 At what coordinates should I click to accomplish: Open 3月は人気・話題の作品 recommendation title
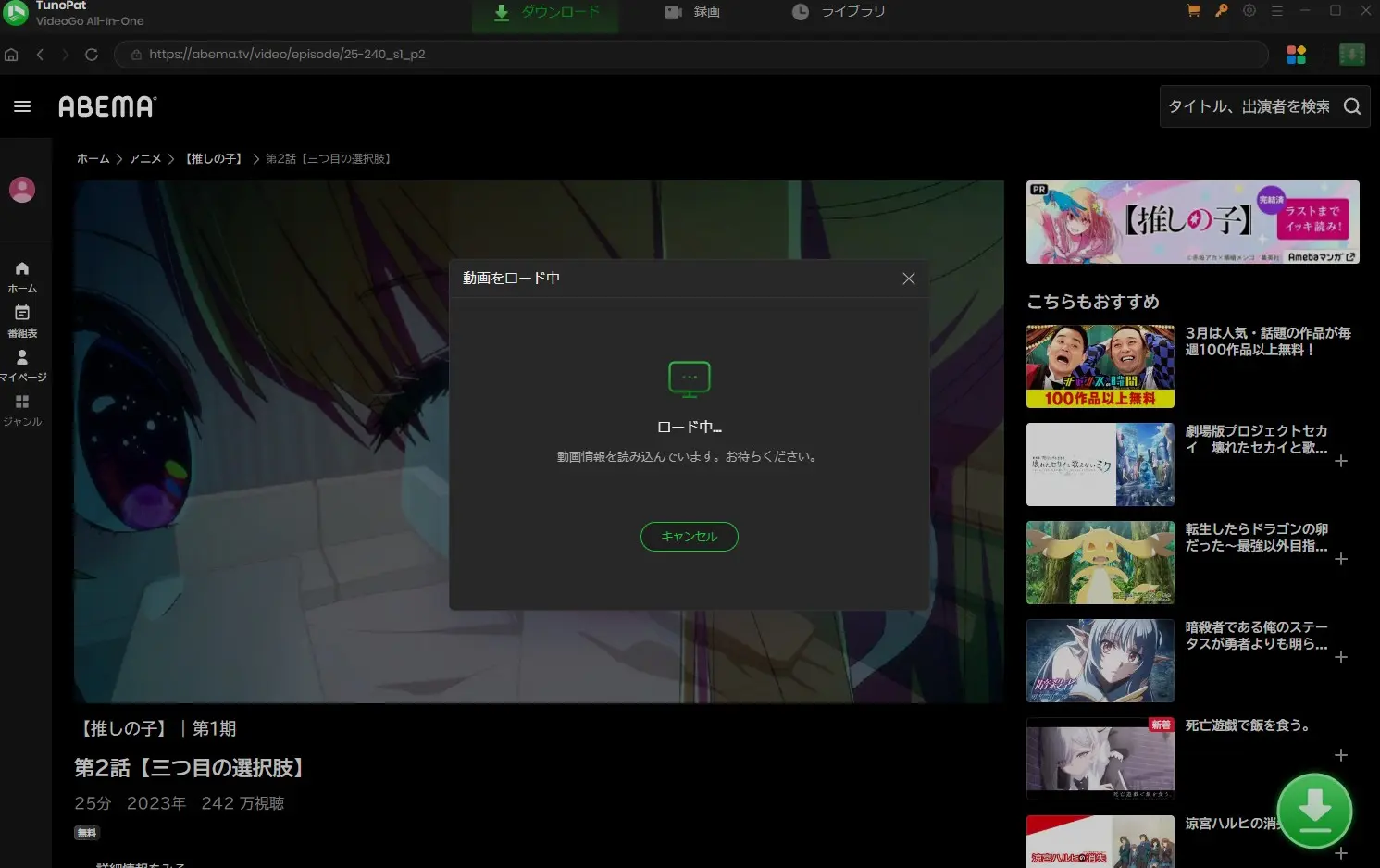1268,341
